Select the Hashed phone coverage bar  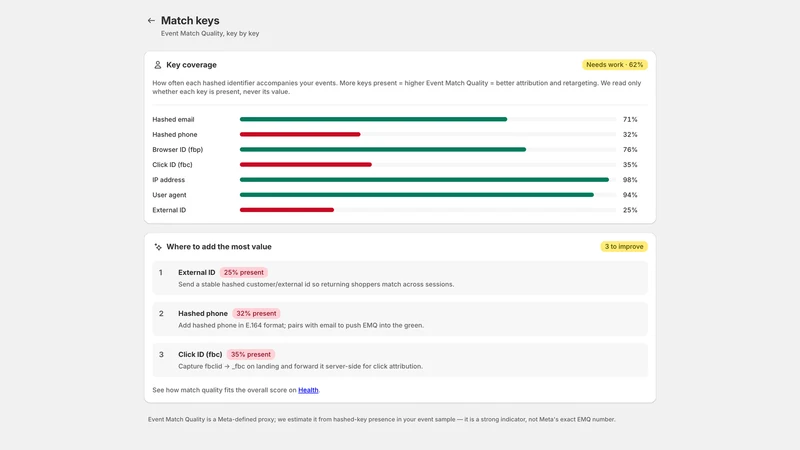pyautogui.click(x=428, y=134)
